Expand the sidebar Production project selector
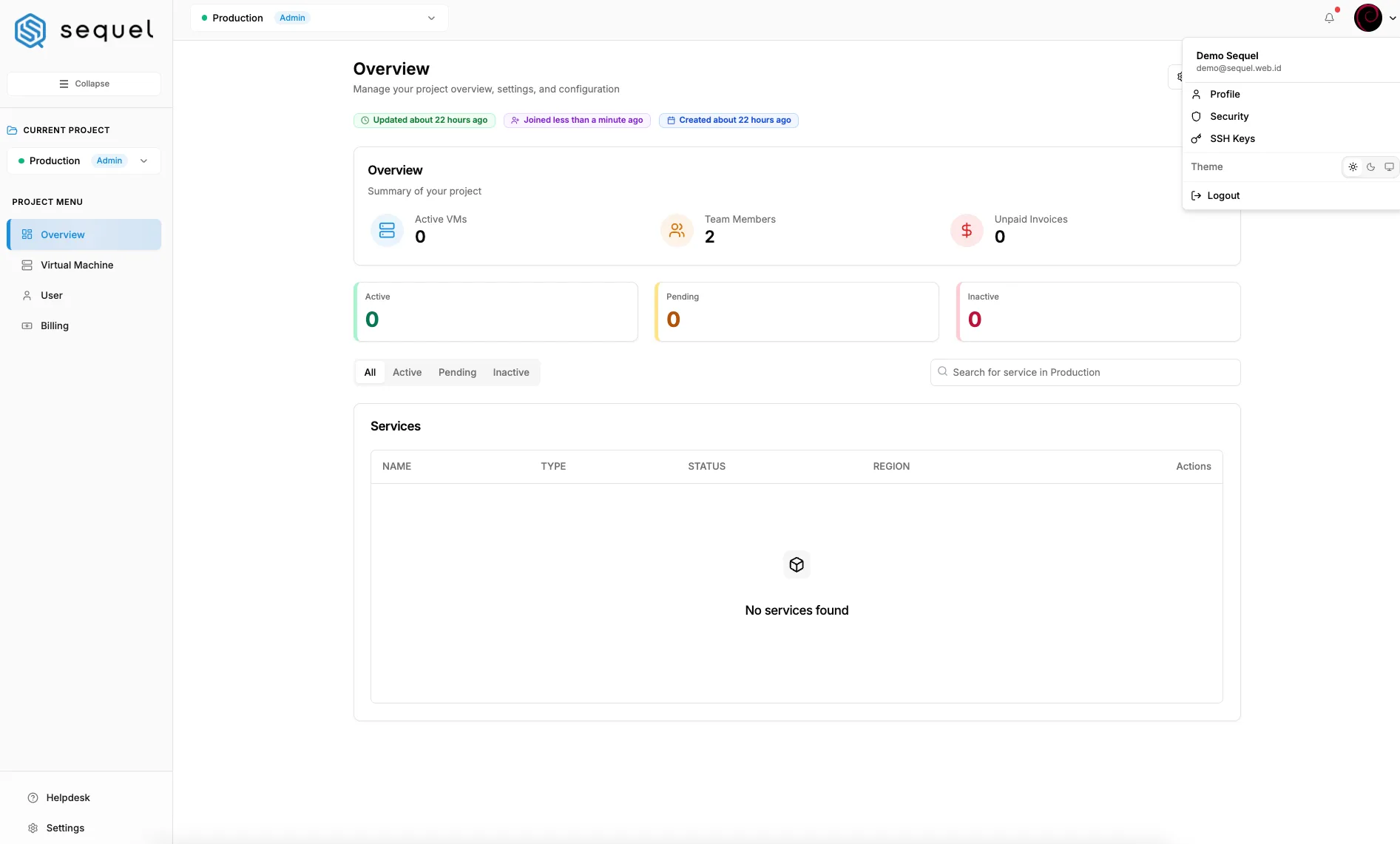 84,161
